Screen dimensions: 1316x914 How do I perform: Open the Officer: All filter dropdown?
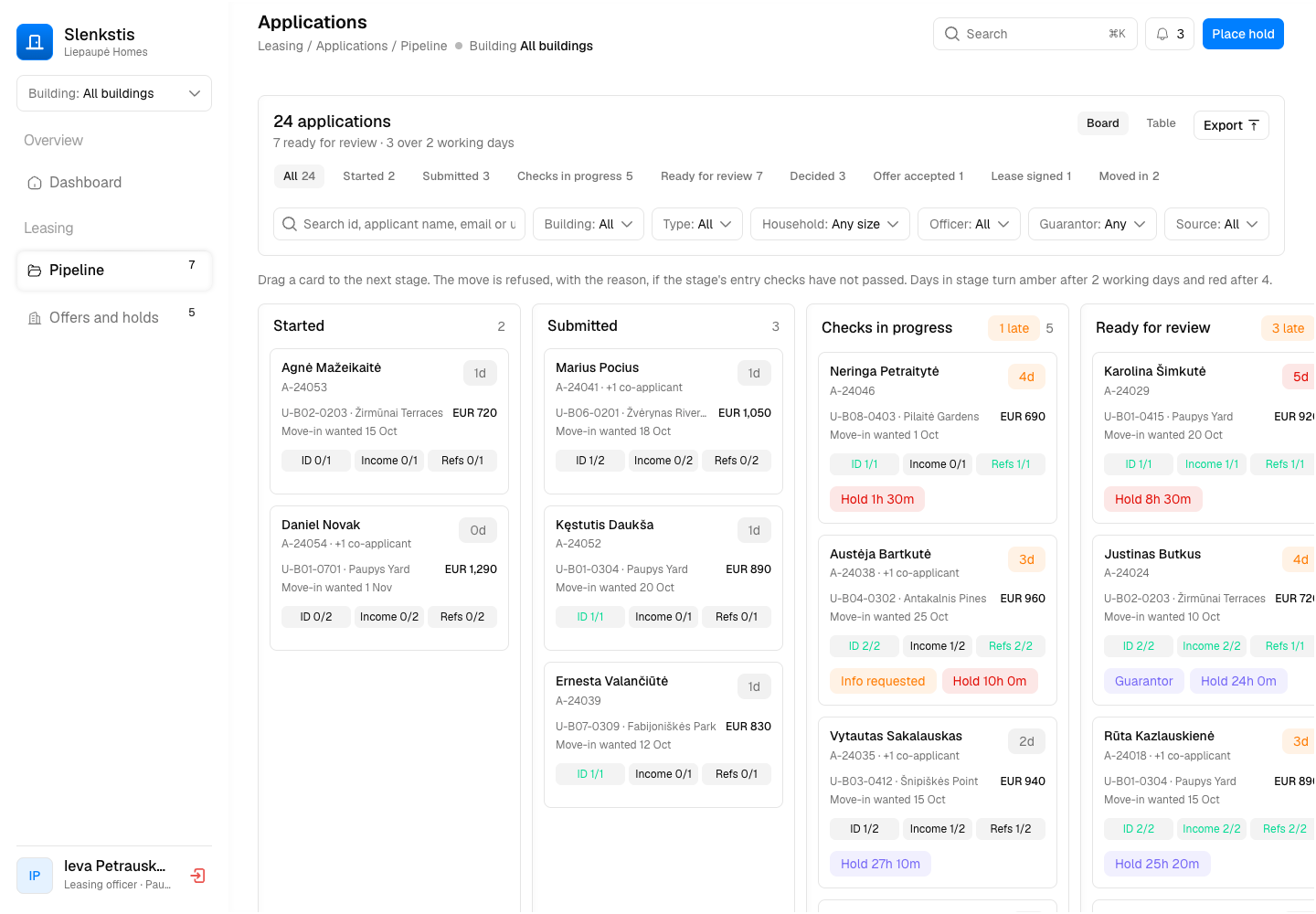pos(969,224)
